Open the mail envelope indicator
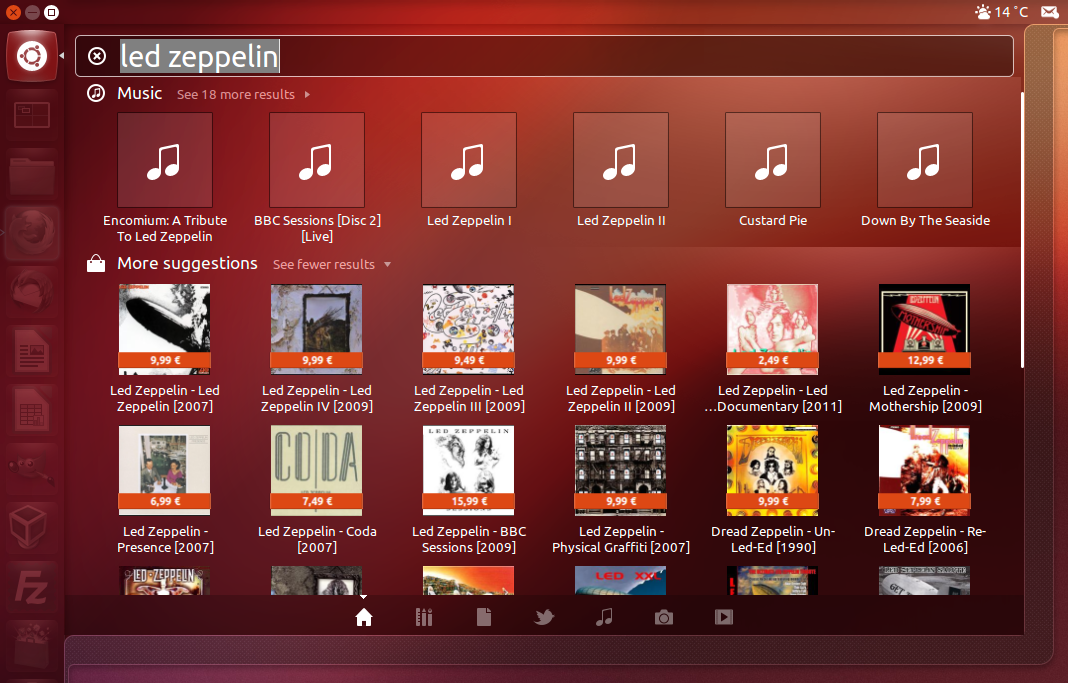Viewport: 1068px width, 683px height. (1049, 12)
